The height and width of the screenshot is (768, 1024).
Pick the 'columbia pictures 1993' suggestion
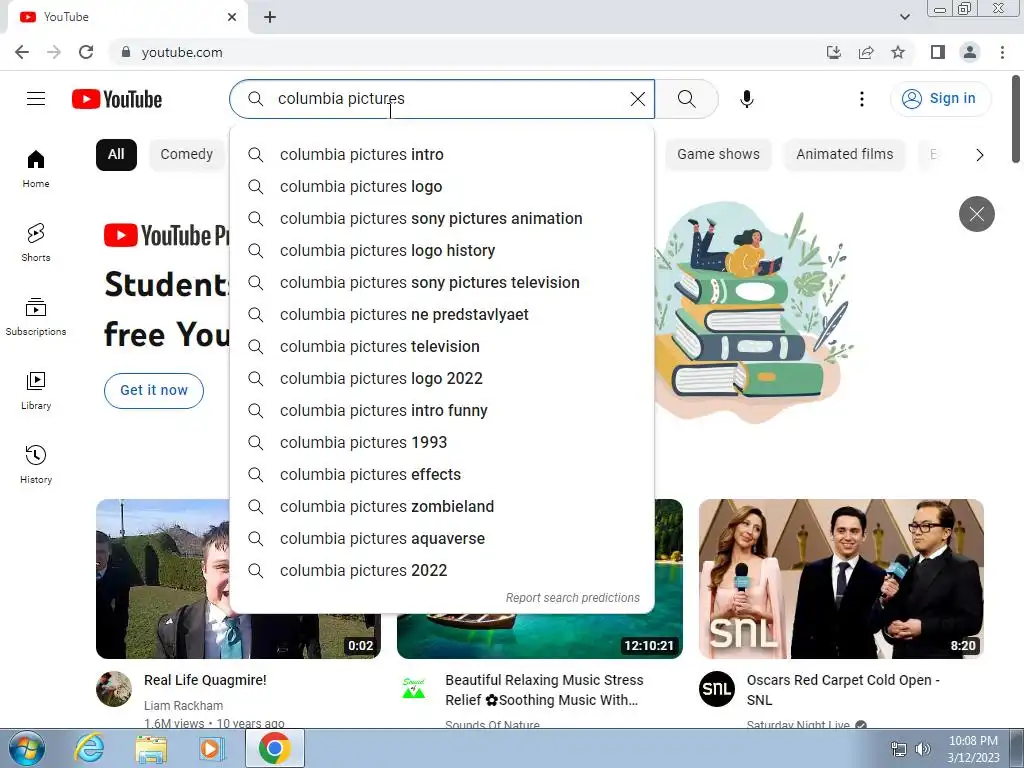[442, 443]
